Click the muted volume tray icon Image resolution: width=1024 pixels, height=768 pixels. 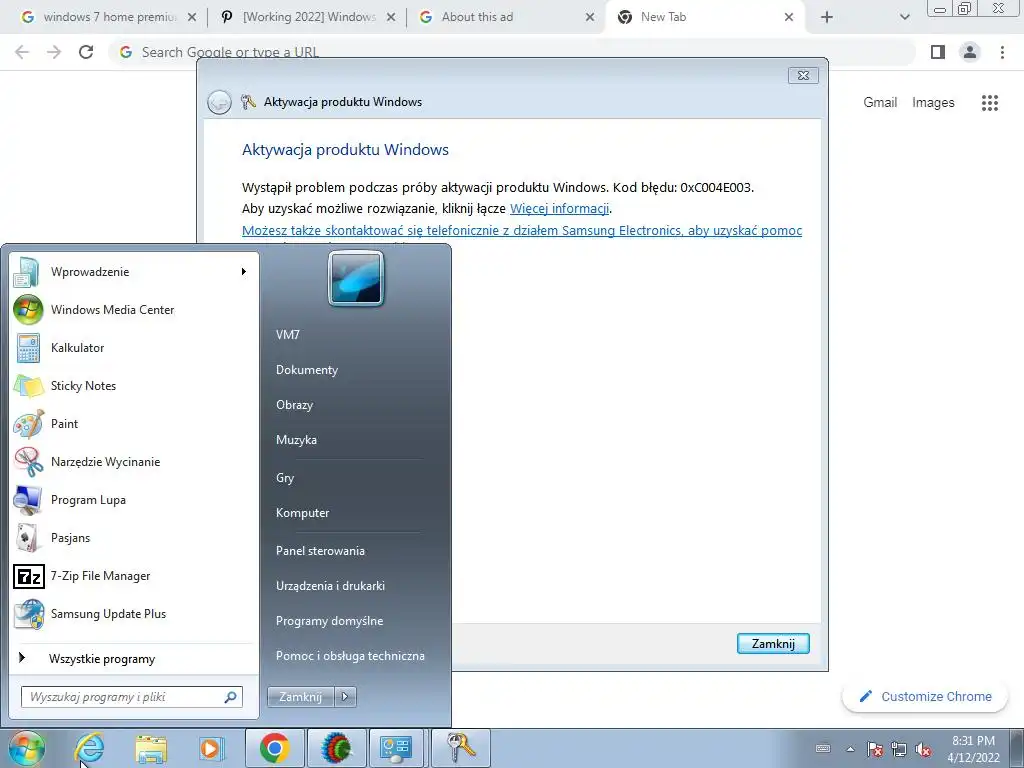923,749
